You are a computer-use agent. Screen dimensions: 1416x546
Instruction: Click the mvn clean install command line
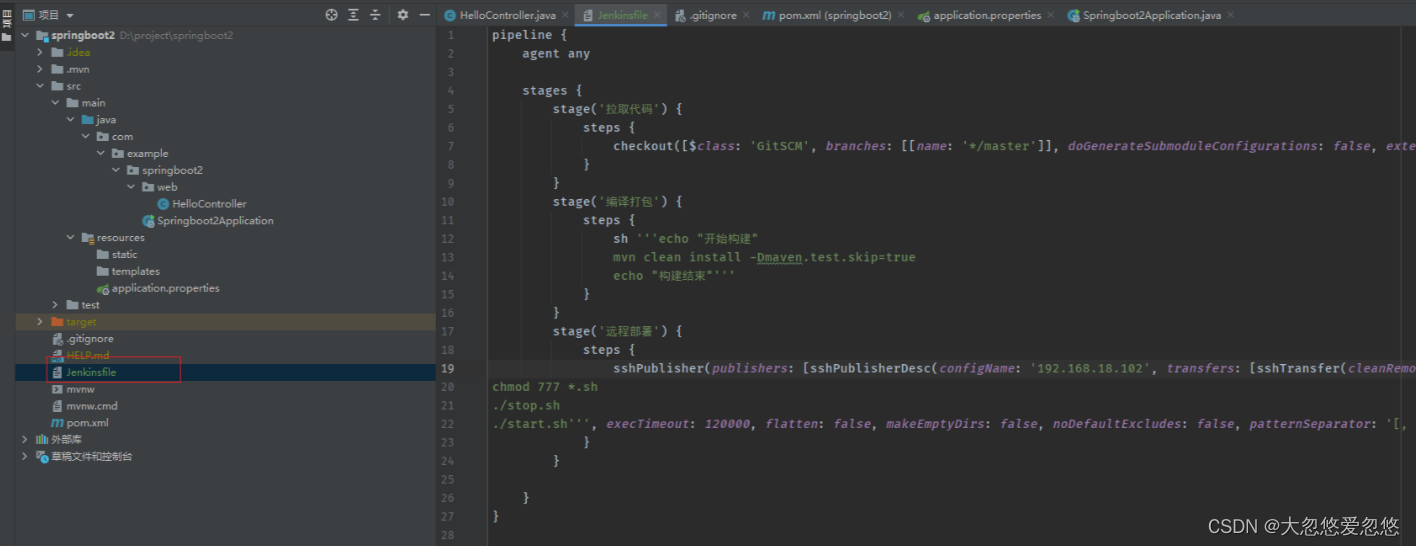point(764,257)
